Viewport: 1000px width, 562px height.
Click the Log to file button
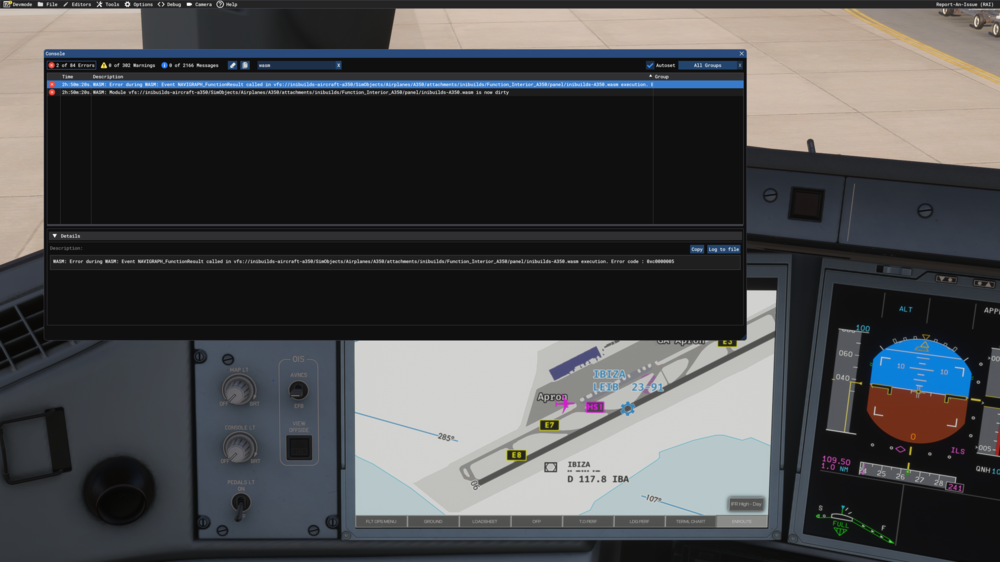[723, 249]
